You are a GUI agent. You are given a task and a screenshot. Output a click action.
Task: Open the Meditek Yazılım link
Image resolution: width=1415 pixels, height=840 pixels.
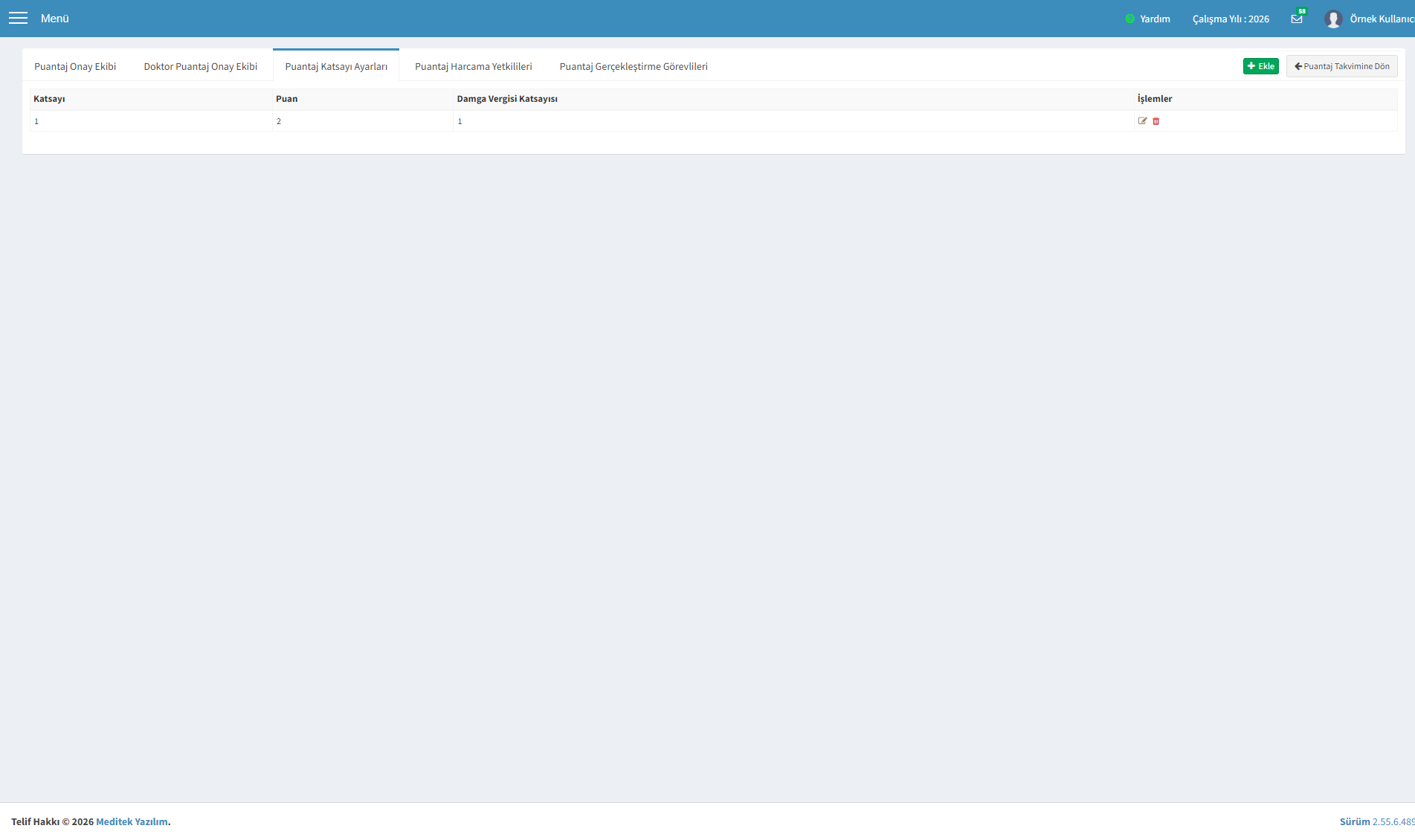pyautogui.click(x=132, y=821)
